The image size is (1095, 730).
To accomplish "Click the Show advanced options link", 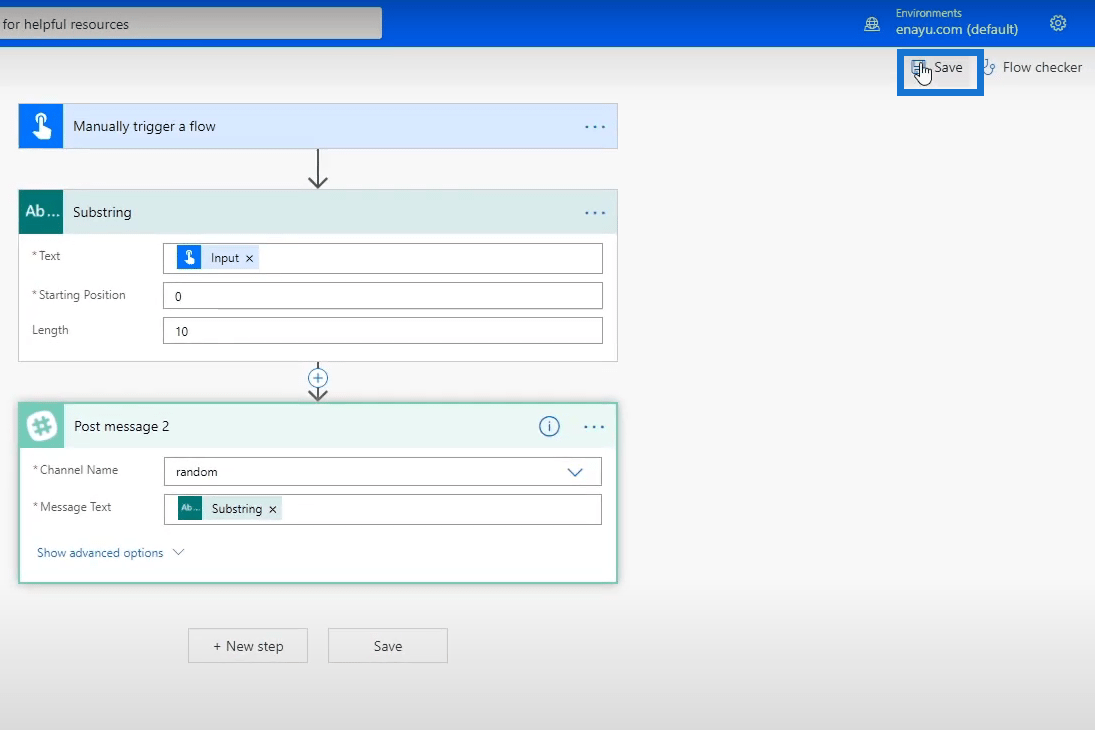I will coord(100,553).
